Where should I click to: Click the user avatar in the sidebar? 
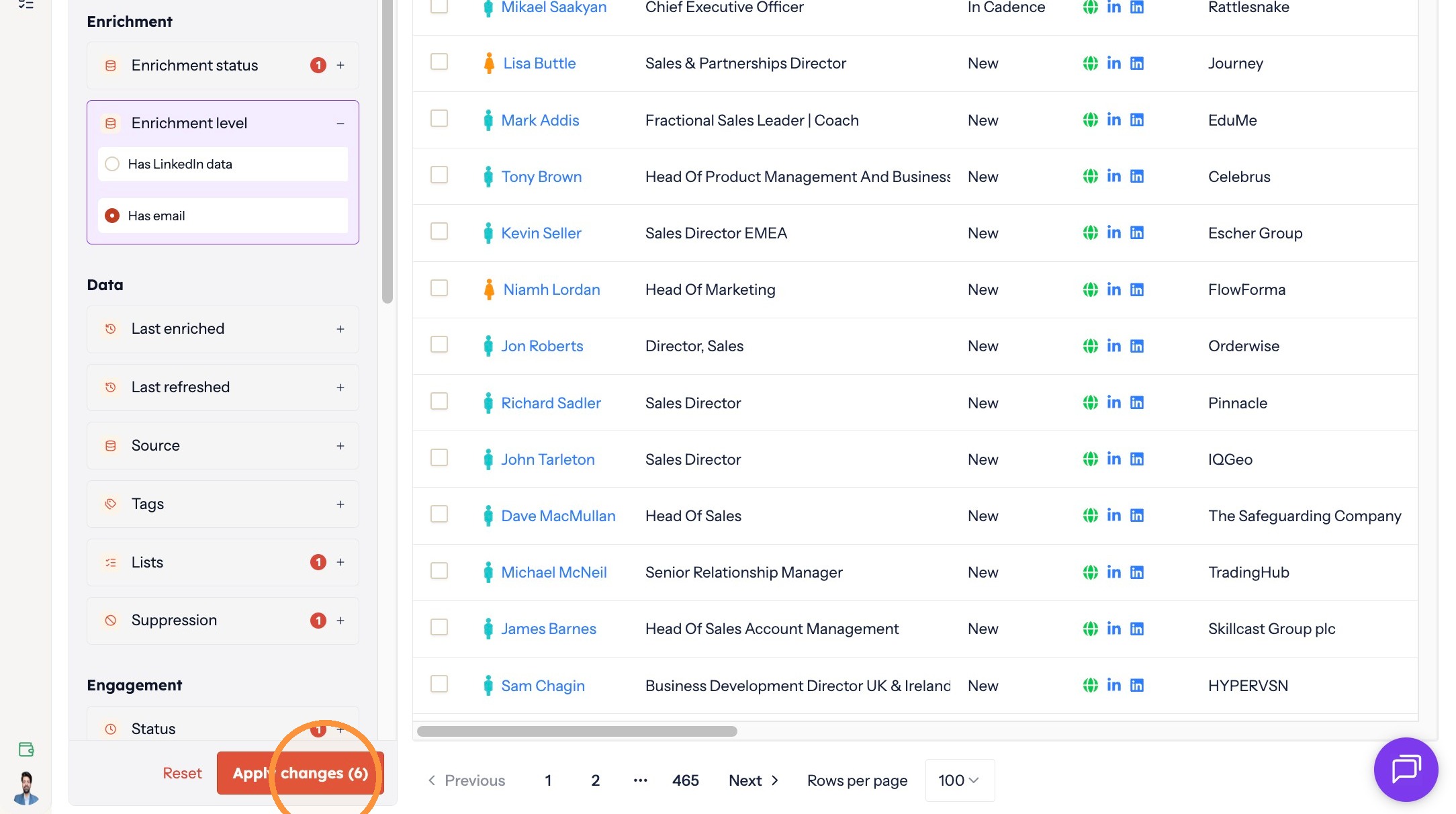tap(26, 788)
